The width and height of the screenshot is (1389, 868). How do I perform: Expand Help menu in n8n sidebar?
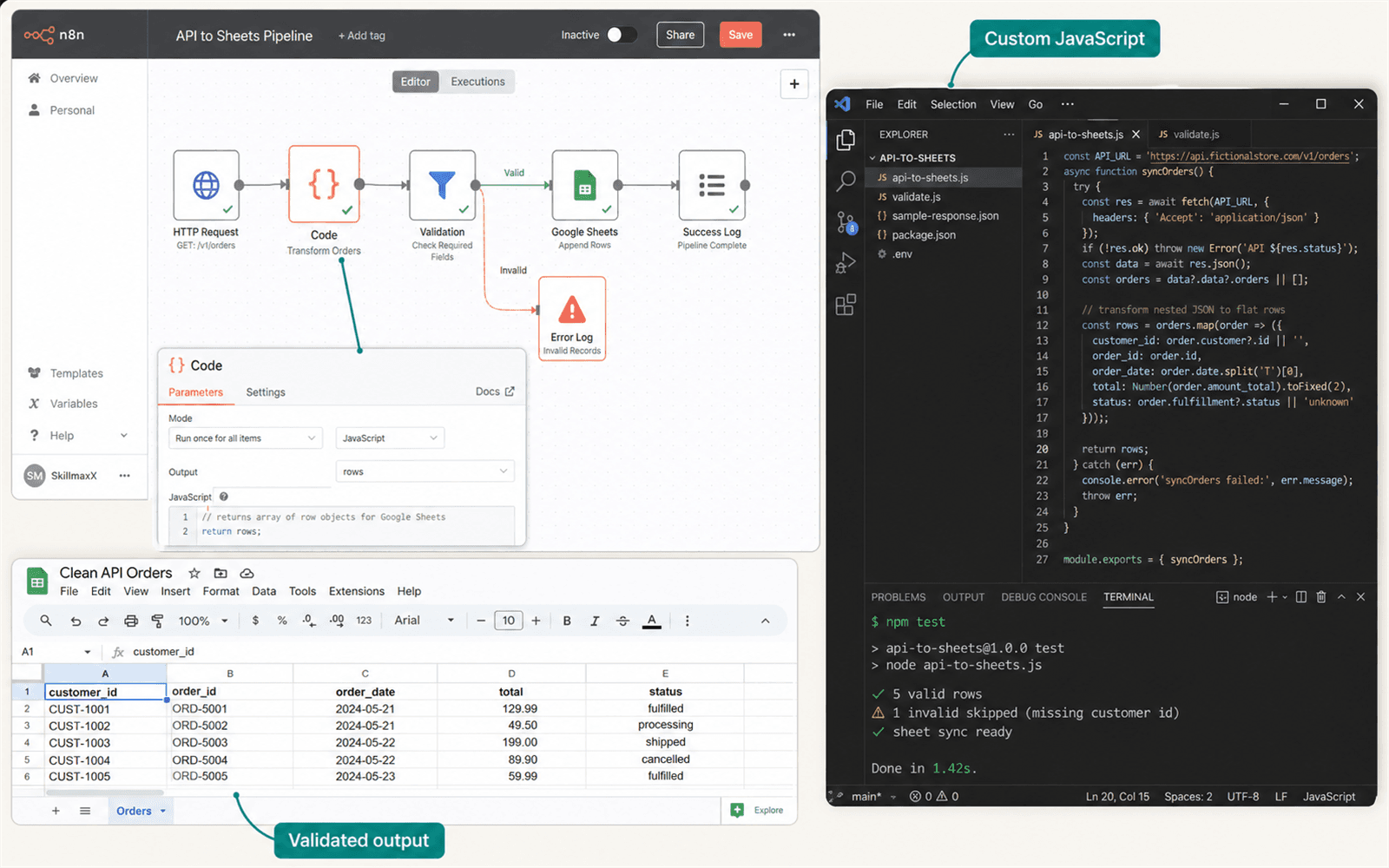coord(78,436)
